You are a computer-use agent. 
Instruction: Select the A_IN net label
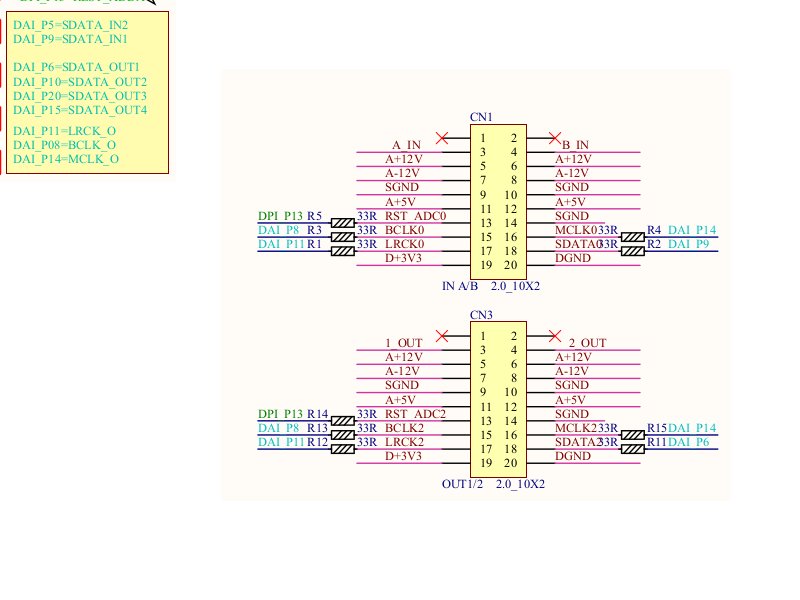(406, 145)
